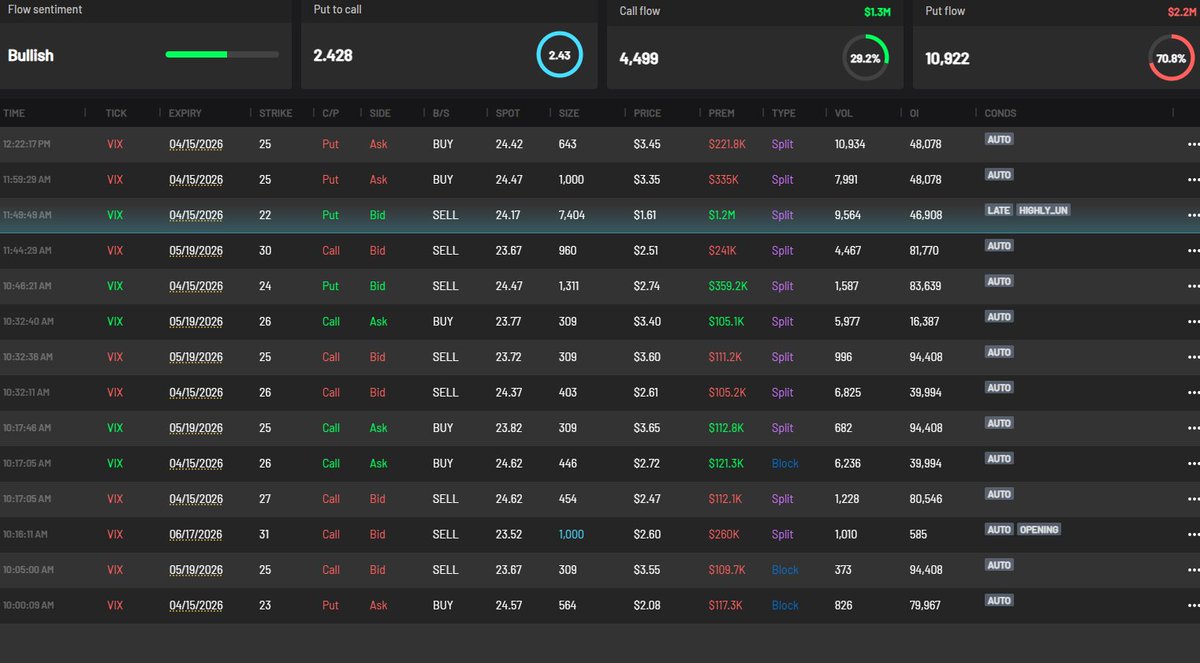Click the OPENING condition tag
This screenshot has height=663, width=1200.
point(1039,529)
